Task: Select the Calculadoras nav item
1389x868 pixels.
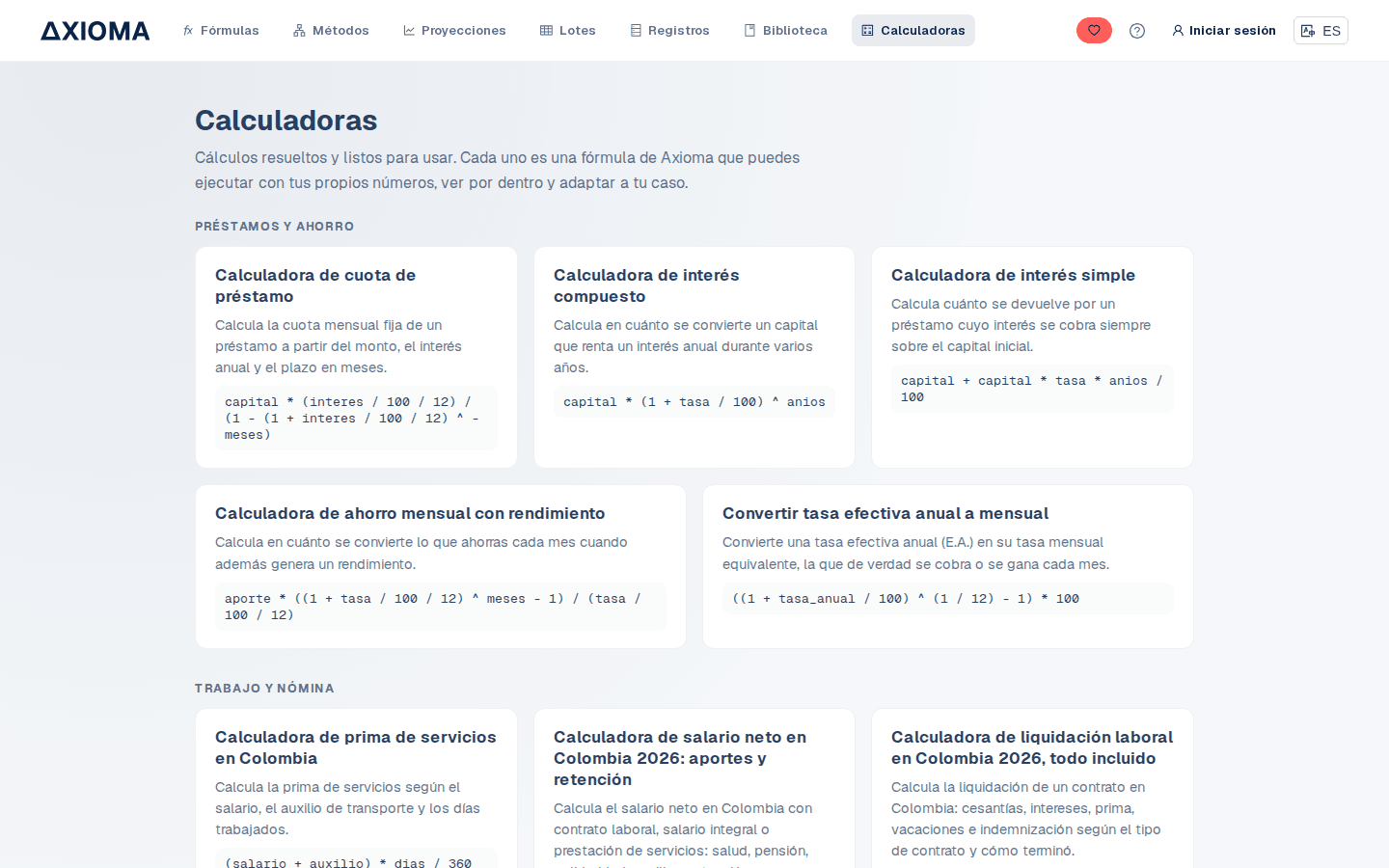Action: (x=913, y=31)
